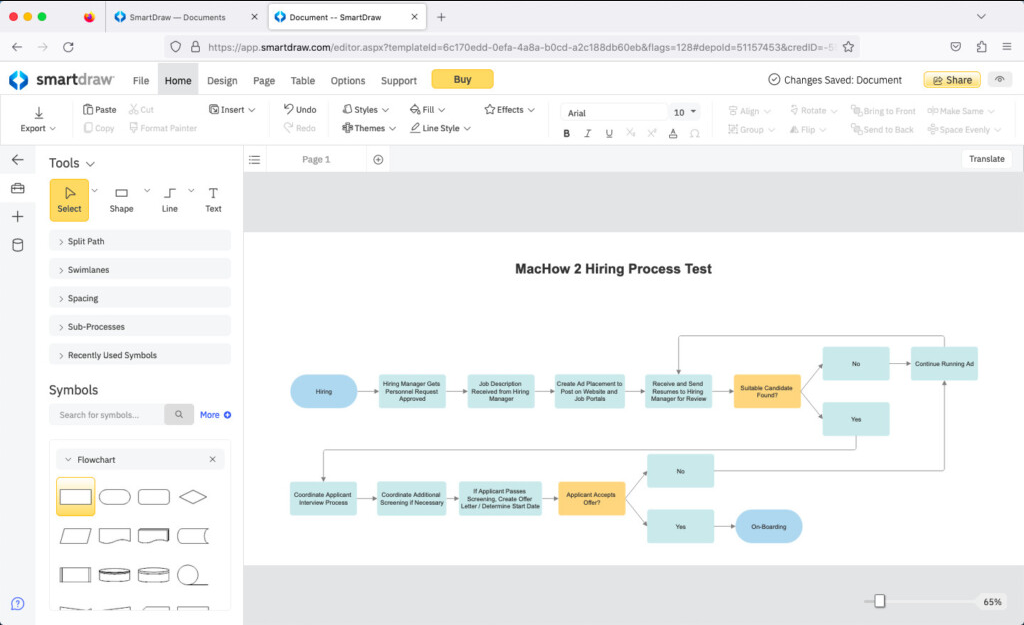Click the Undo button
The width and height of the screenshot is (1024, 625).
tap(300, 110)
